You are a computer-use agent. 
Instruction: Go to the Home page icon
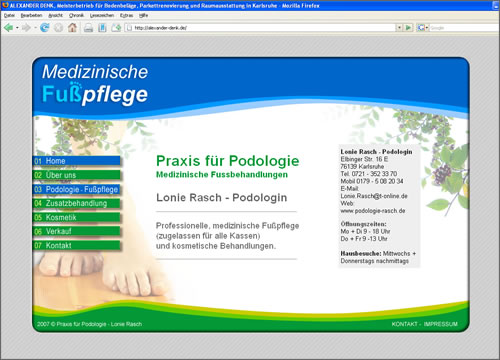click(x=72, y=28)
